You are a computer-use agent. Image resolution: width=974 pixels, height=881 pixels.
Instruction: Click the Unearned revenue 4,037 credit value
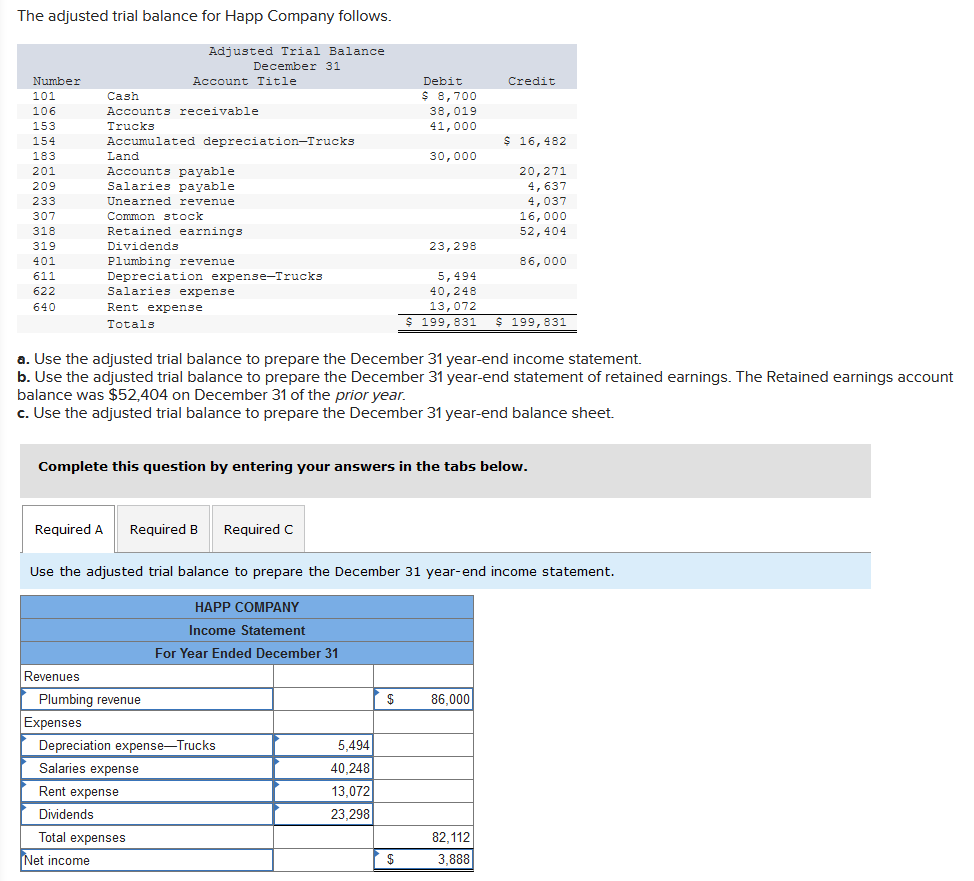click(547, 201)
